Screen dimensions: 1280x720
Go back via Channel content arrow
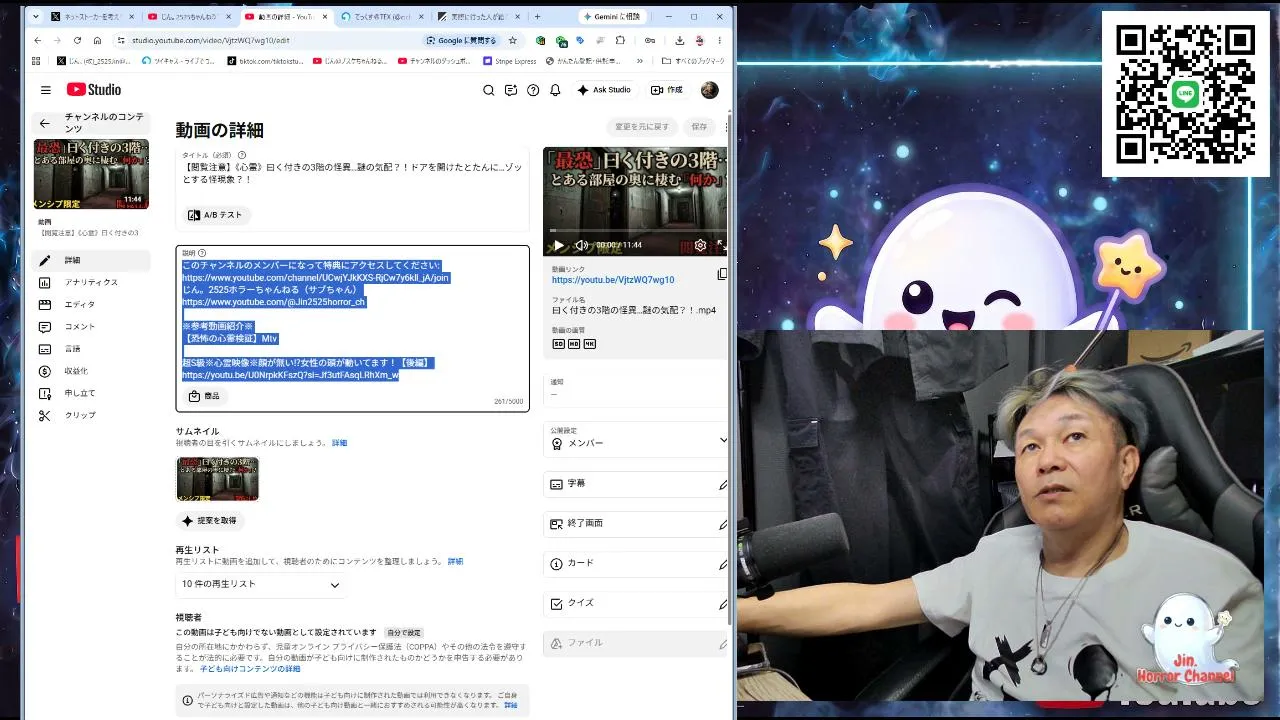[44, 123]
